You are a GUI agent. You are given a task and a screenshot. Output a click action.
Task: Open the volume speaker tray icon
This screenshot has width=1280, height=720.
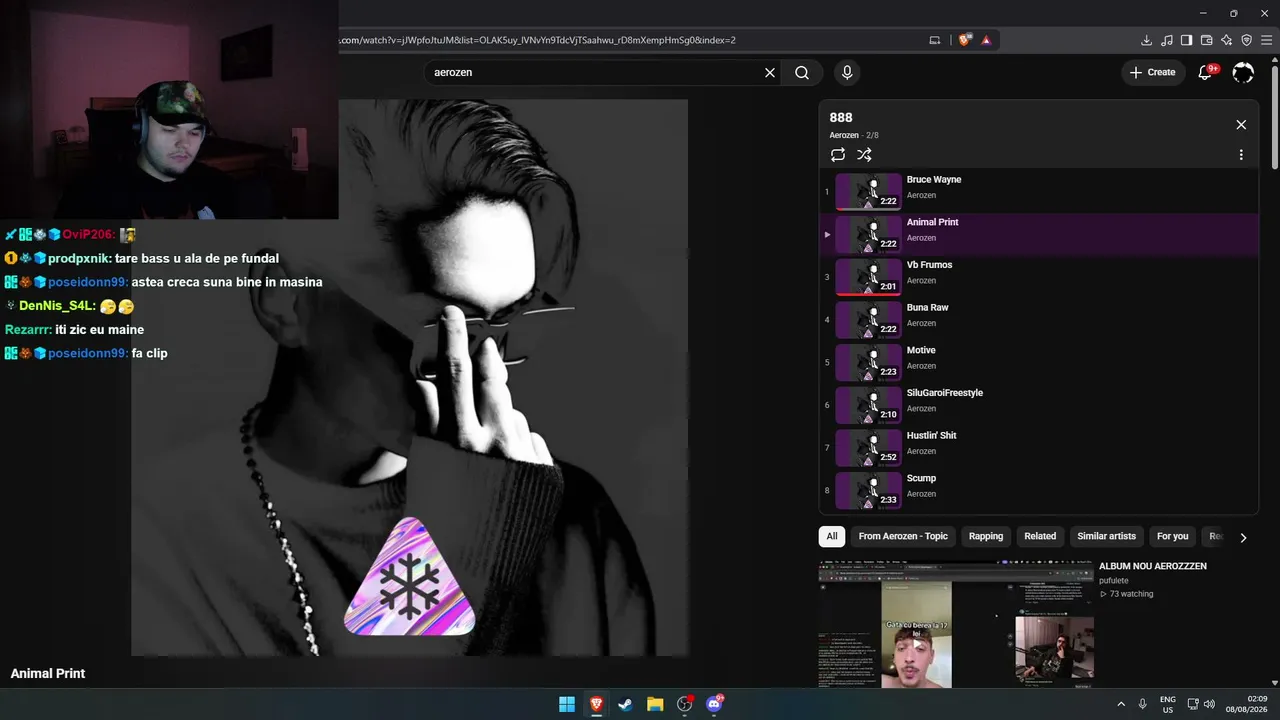[1209, 704]
